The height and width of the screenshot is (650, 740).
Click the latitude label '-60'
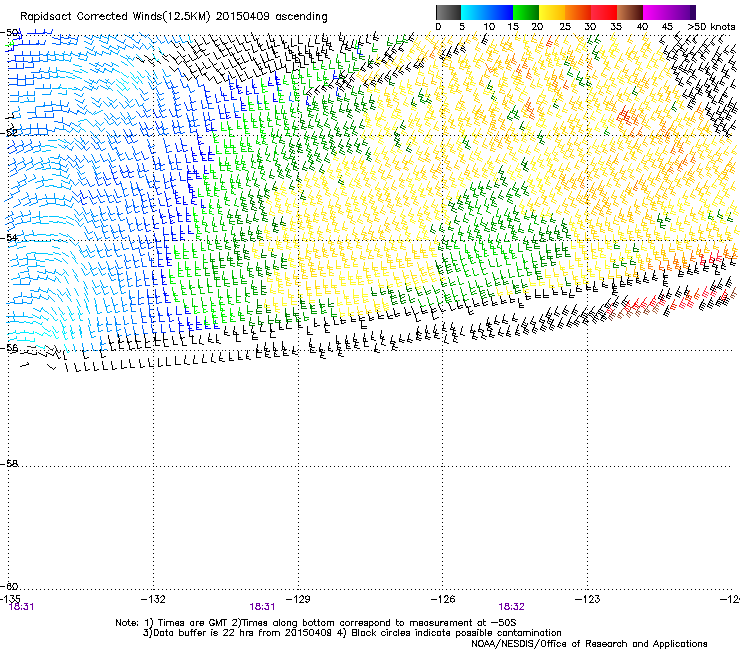[9, 586]
